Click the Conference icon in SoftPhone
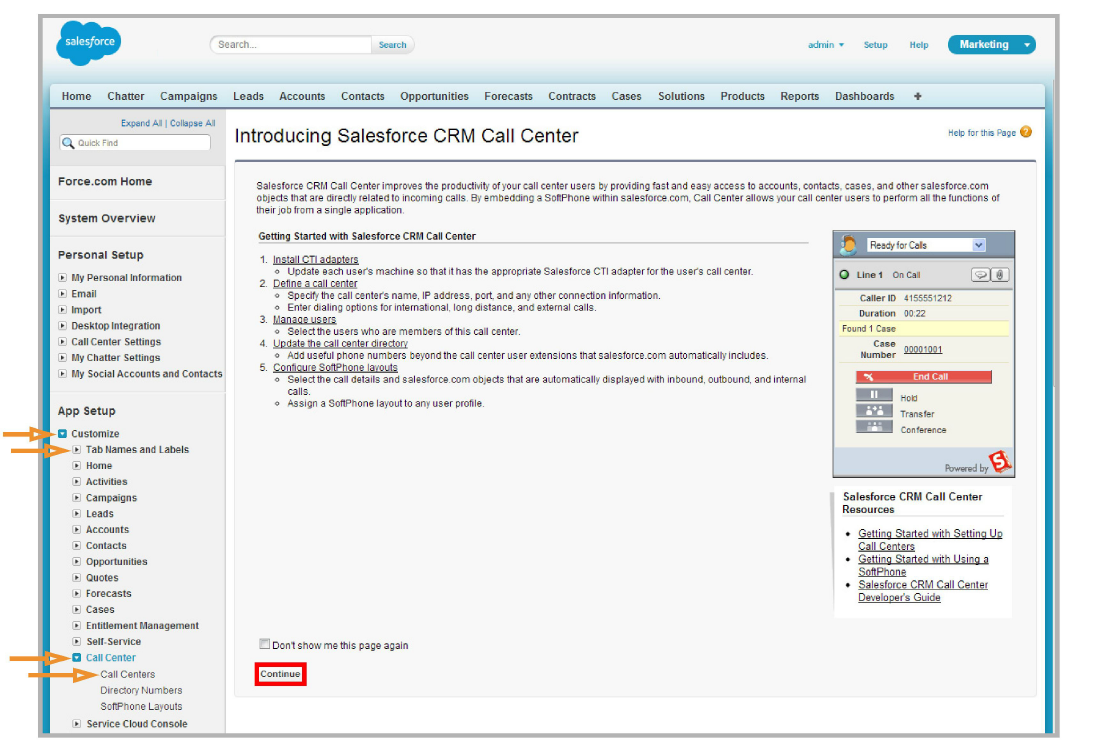Image resolution: width=1097 pixels, height=755 pixels. (x=874, y=427)
